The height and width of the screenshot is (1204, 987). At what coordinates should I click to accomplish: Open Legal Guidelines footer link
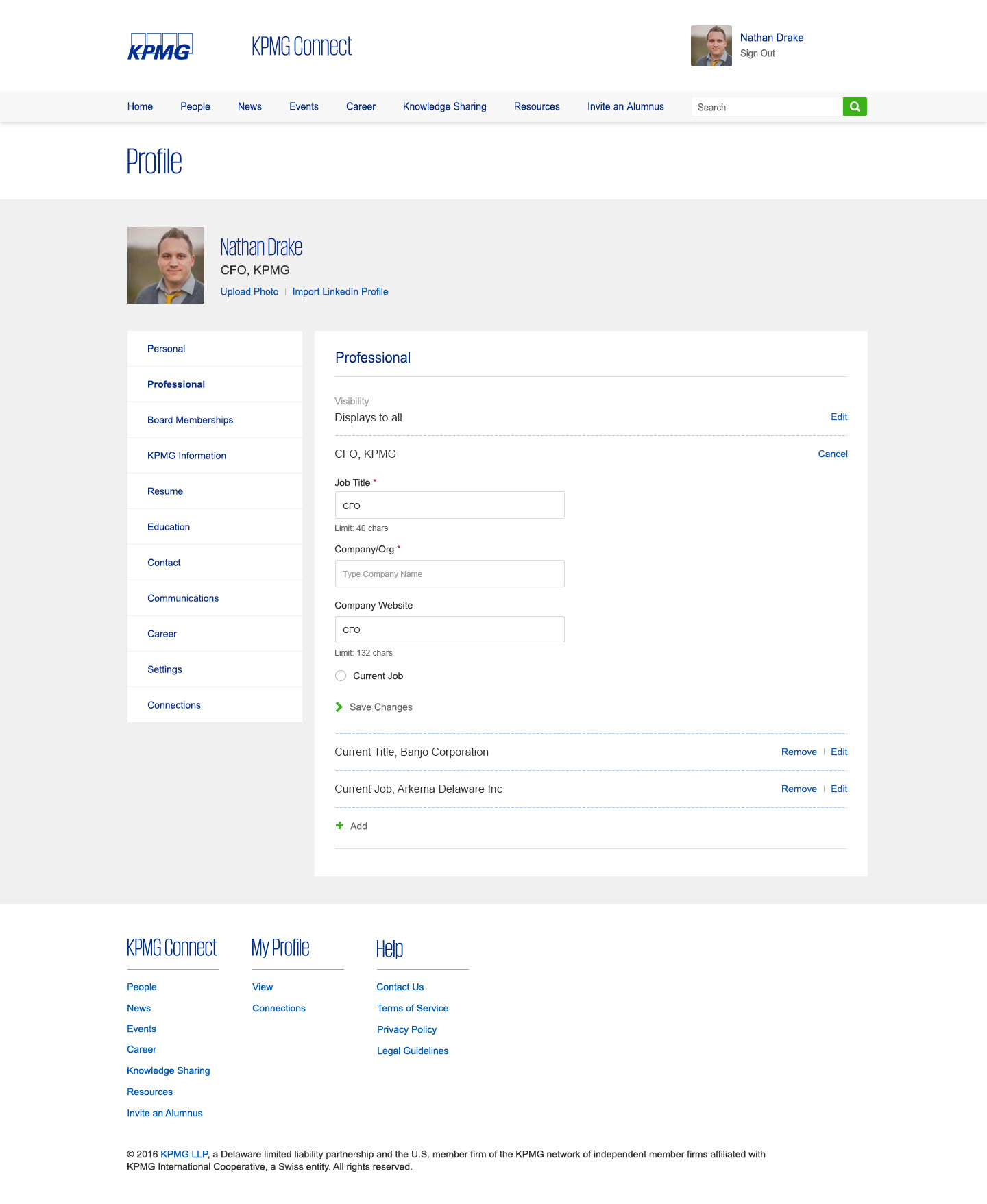coord(413,1051)
